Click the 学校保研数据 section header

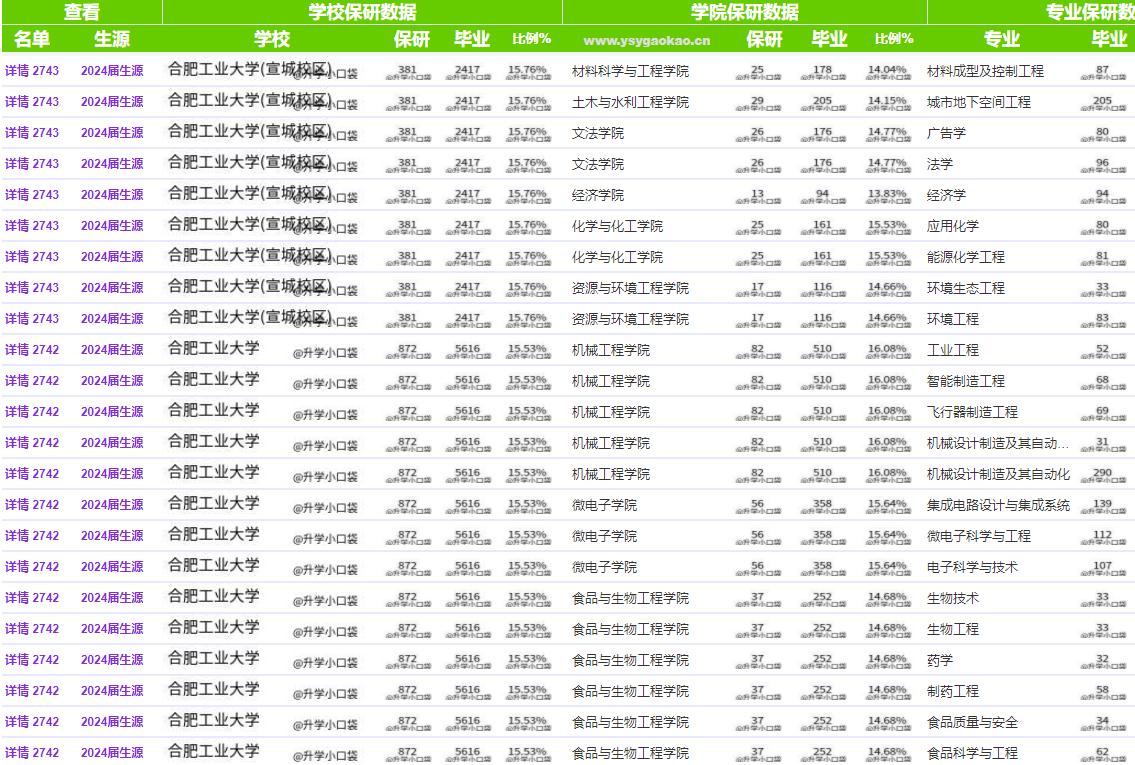[361, 12]
